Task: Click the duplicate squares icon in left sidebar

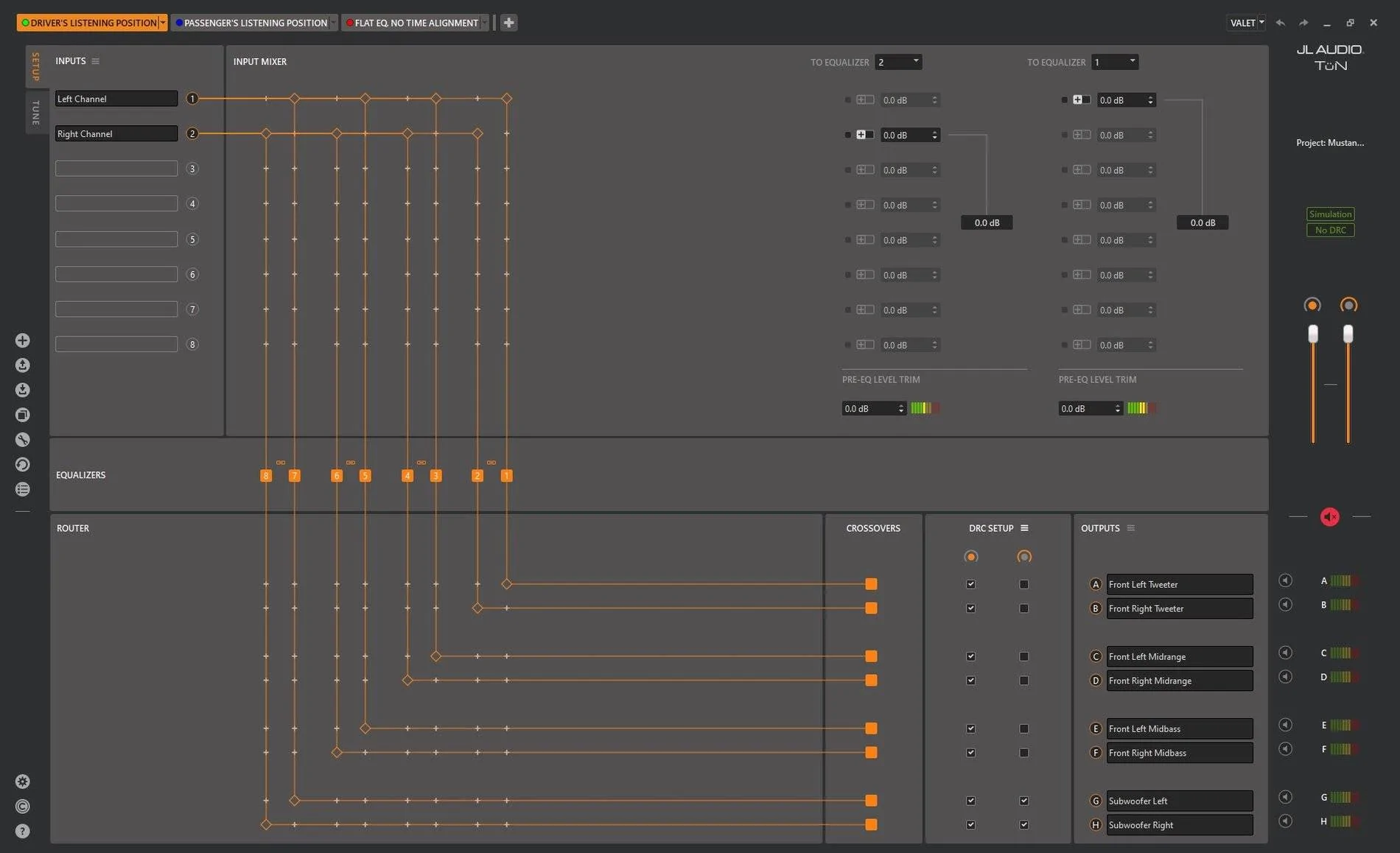Action: click(23, 415)
